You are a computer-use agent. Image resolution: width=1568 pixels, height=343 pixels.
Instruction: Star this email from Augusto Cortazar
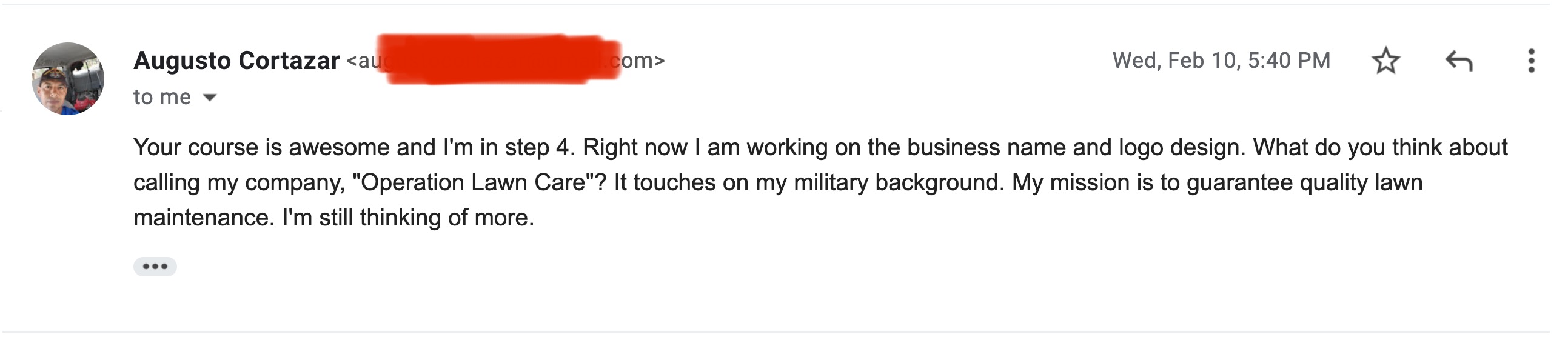pos(1386,61)
